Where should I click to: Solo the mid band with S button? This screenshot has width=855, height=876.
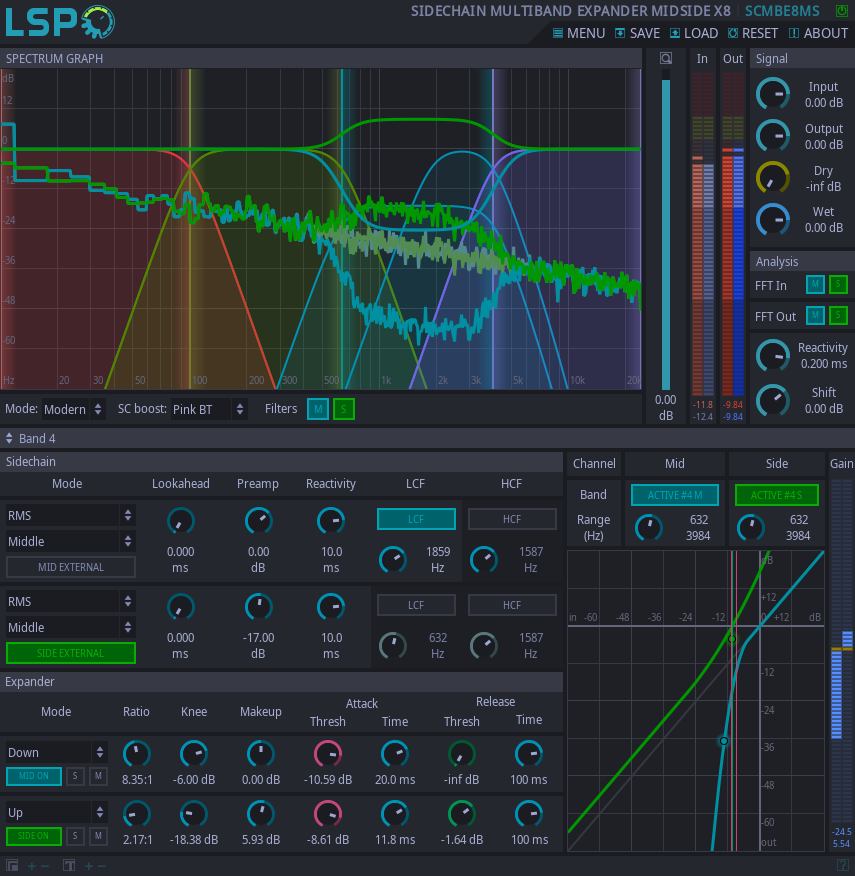[75, 776]
